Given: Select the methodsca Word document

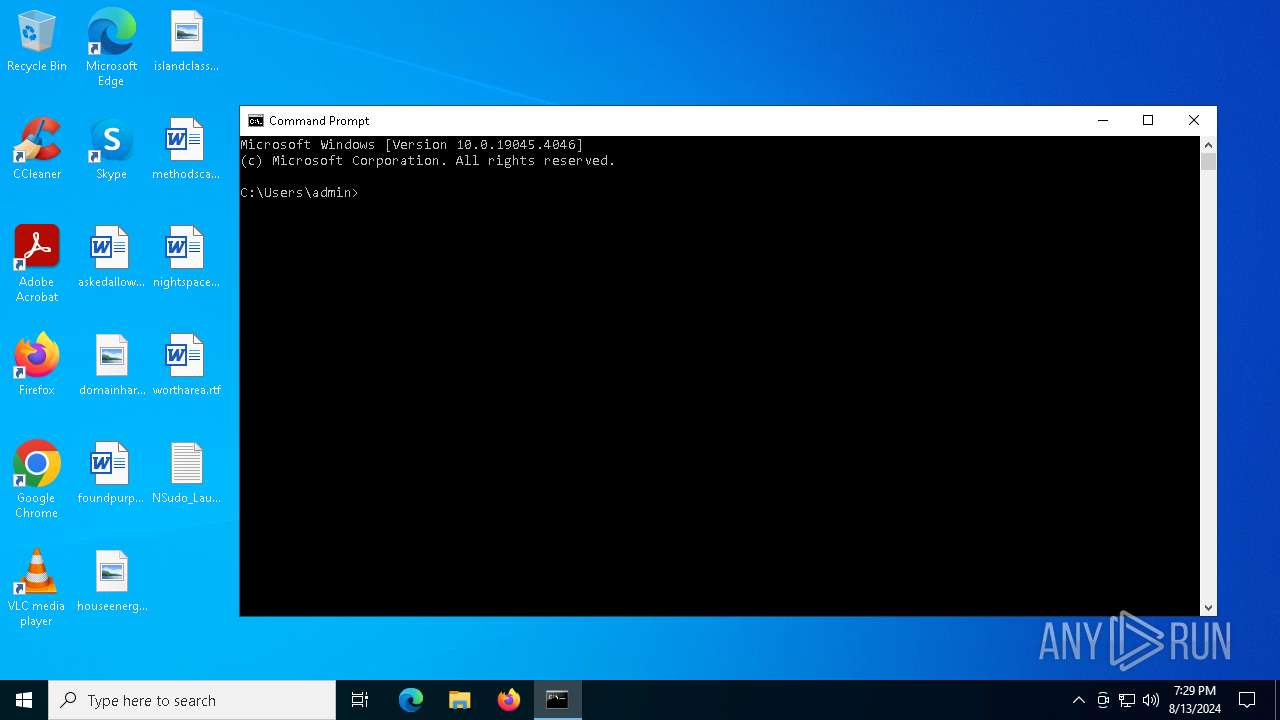Looking at the screenshot, I should (186, 150).
